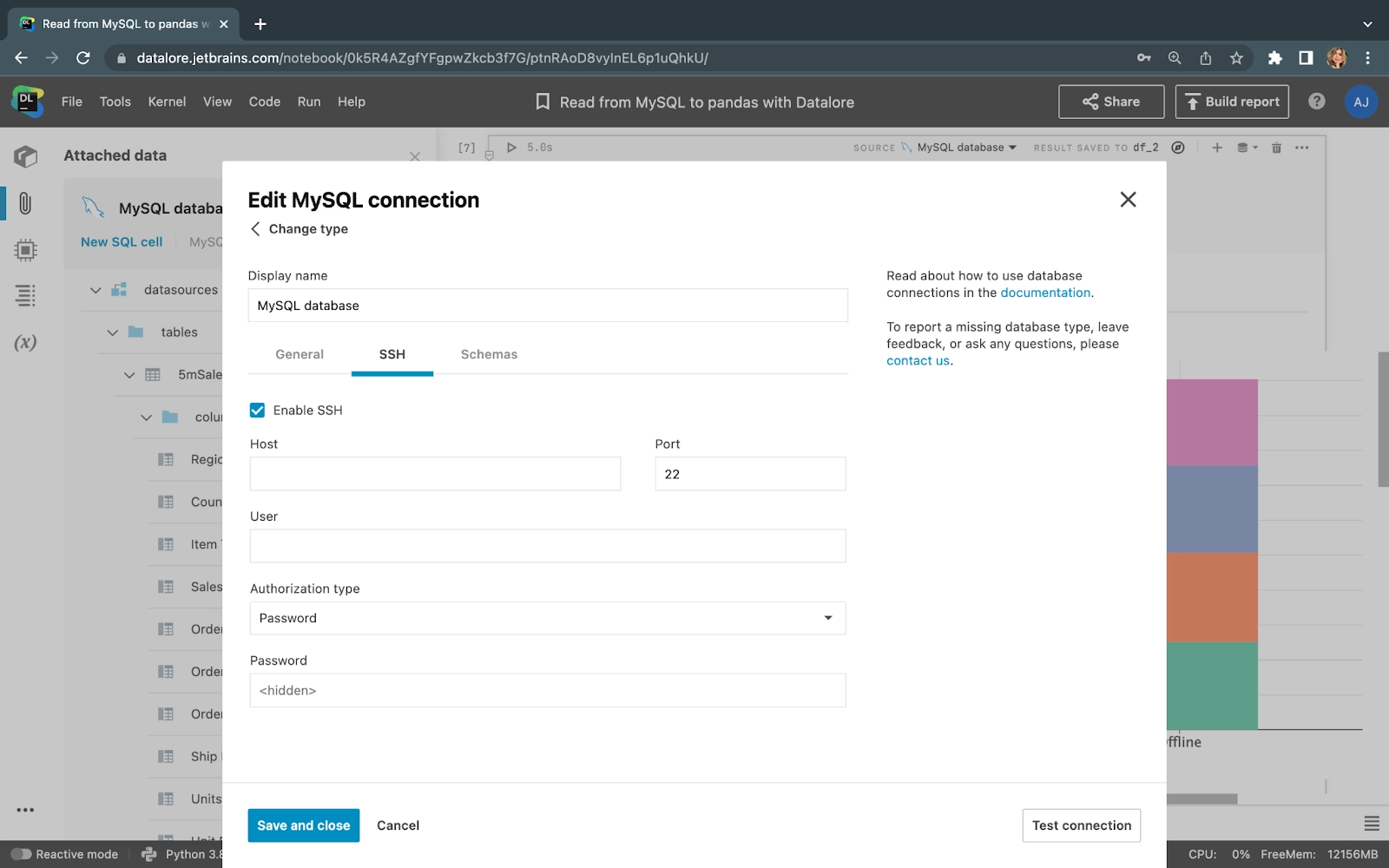
Task: Open the MySQL database source dropdown
Action: coord(966,148)
